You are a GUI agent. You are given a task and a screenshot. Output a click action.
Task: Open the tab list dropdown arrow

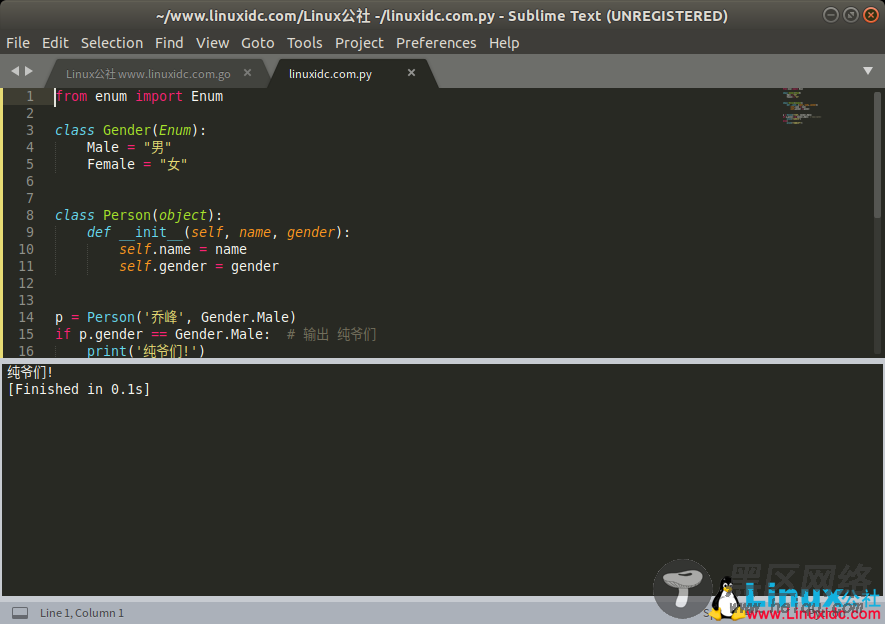pos(868,71)
